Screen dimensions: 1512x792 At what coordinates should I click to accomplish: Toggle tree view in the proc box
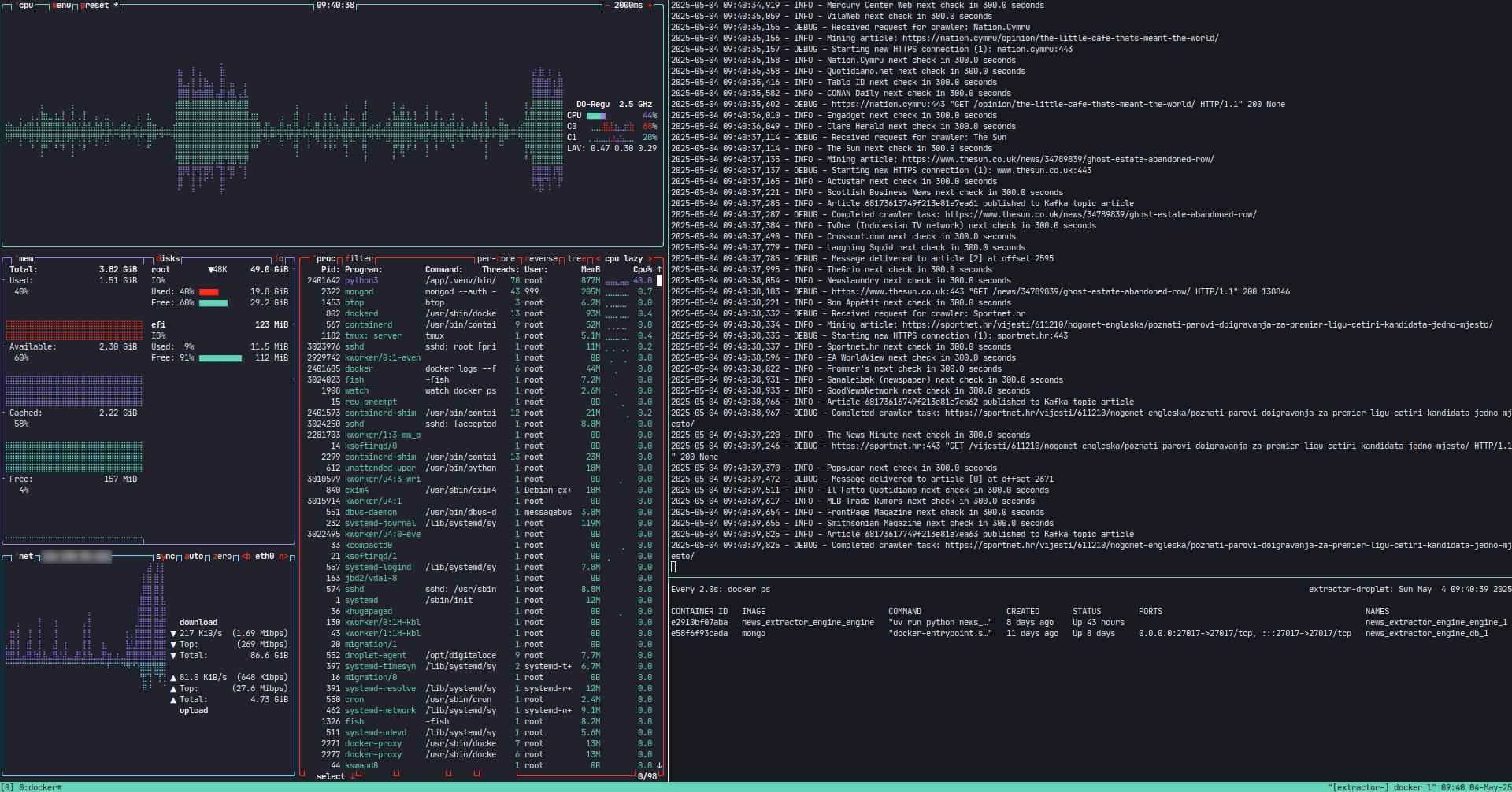point(576,259)
